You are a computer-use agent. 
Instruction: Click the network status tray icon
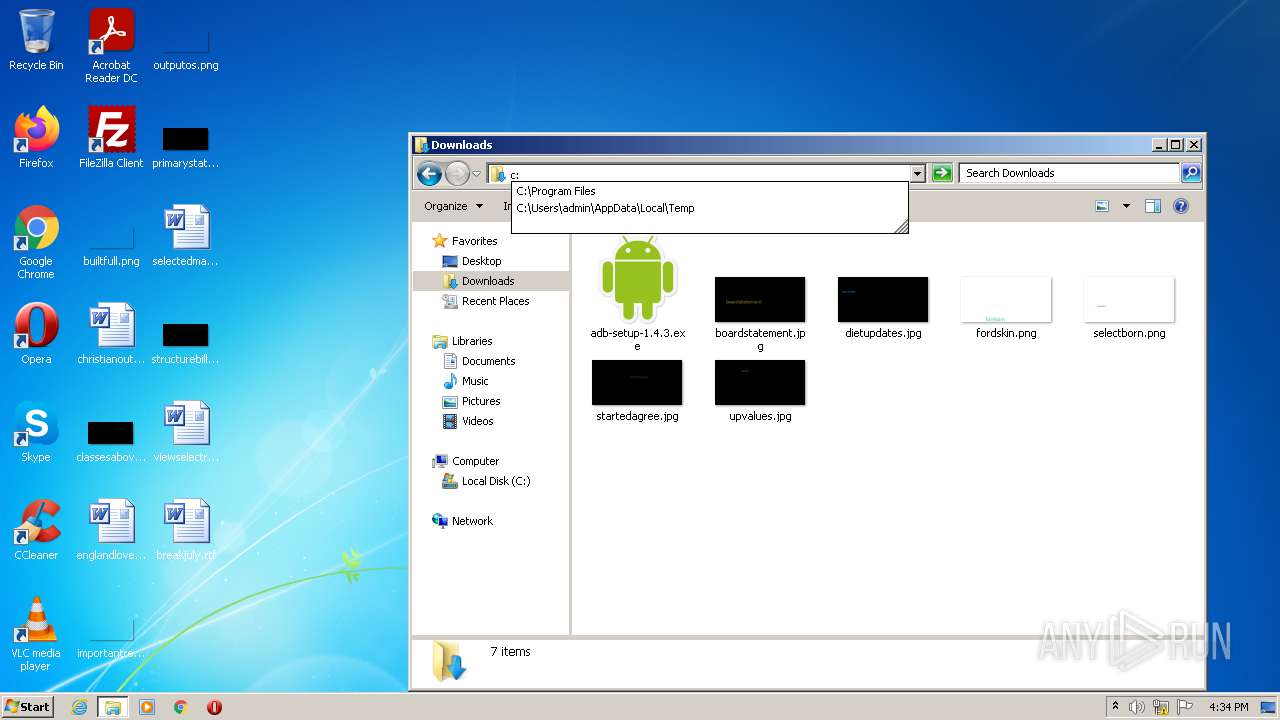1160,707
